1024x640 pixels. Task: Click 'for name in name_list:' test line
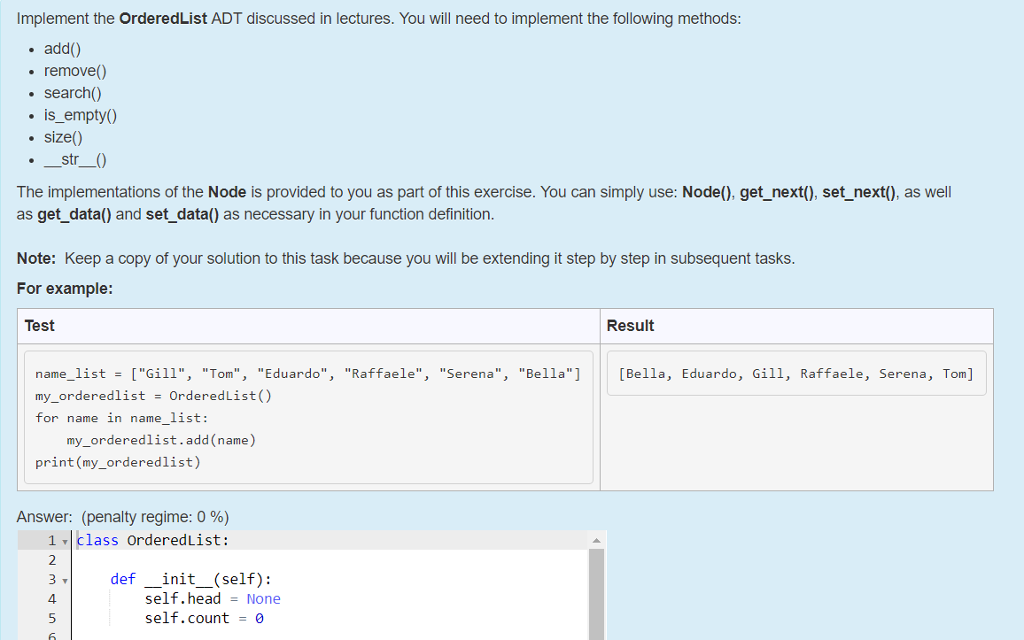click(x=121, y=418)
